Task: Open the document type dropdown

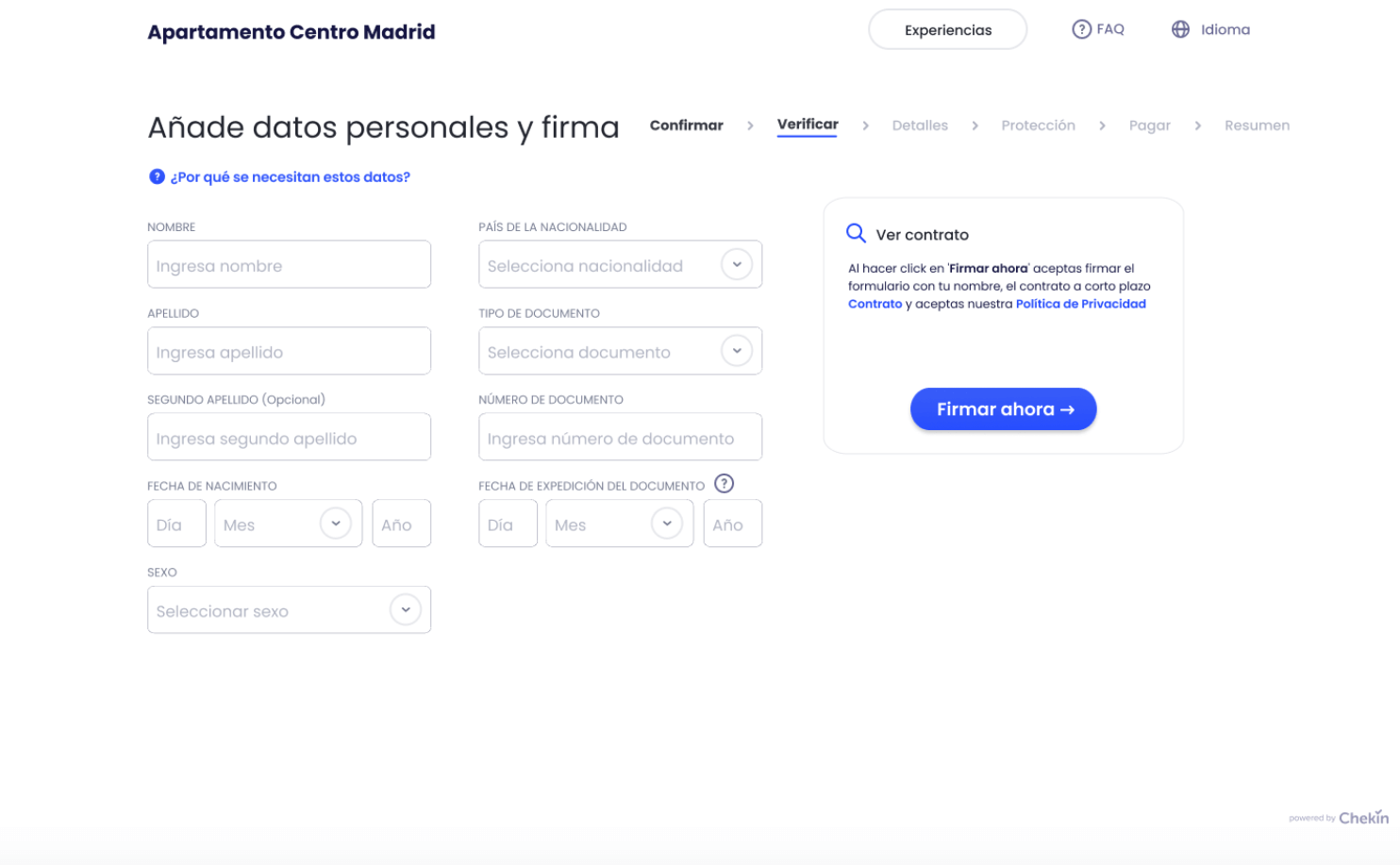Action: 737,351
